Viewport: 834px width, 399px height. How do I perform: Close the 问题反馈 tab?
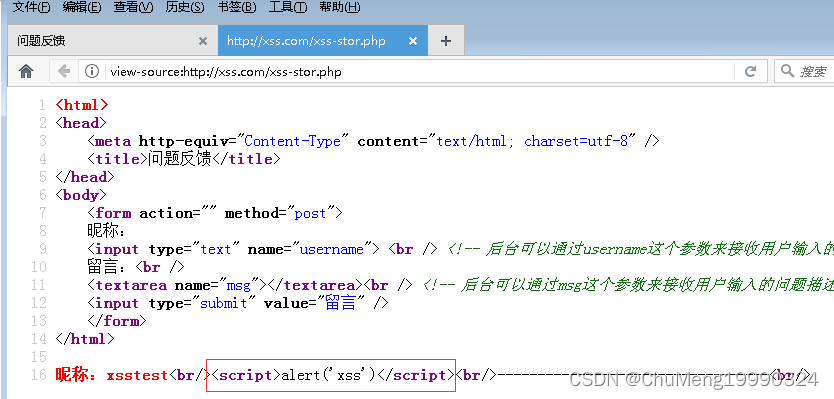click(x=202, y=41)
